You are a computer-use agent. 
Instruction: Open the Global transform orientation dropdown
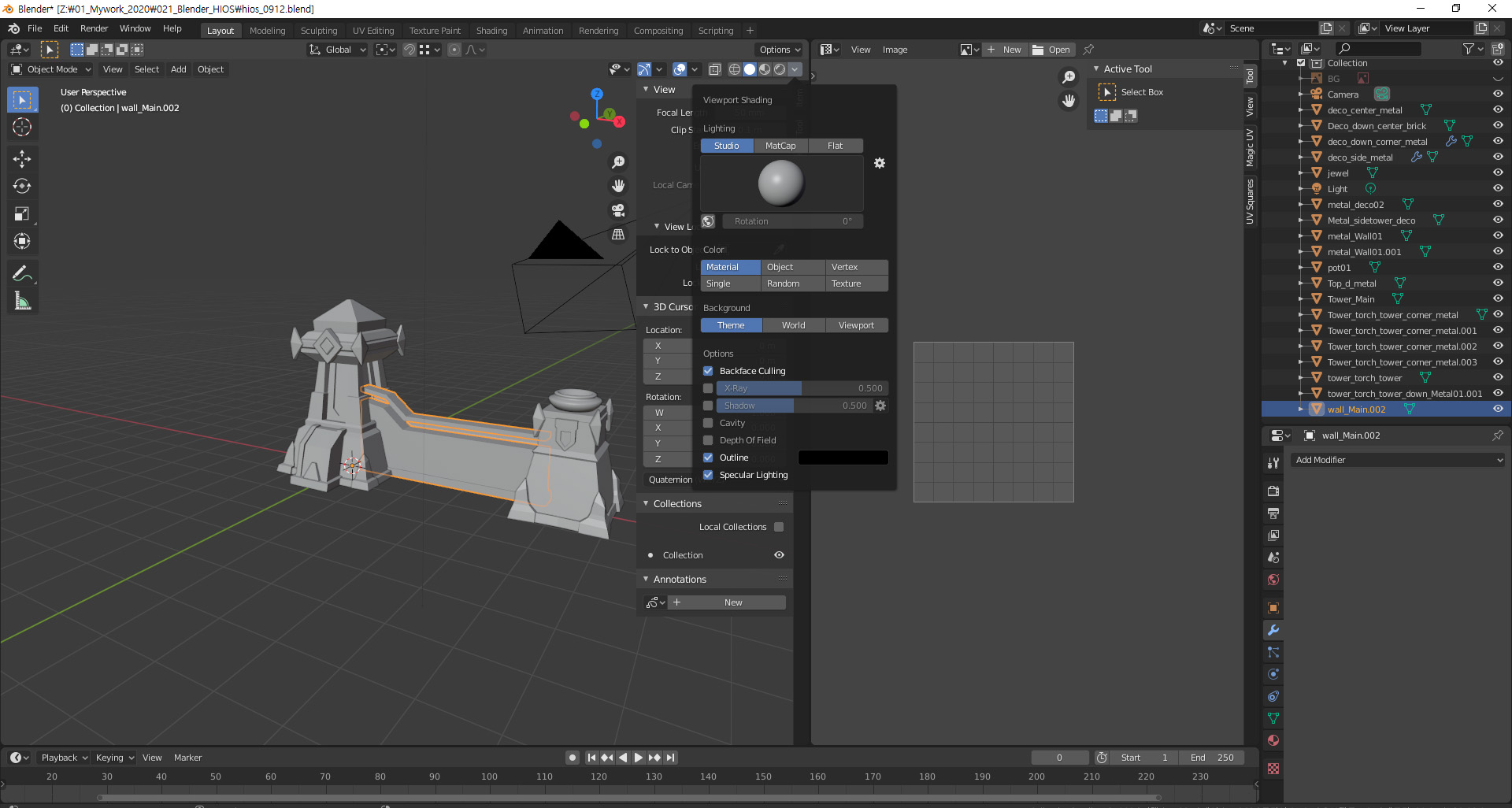pos(338,50)
